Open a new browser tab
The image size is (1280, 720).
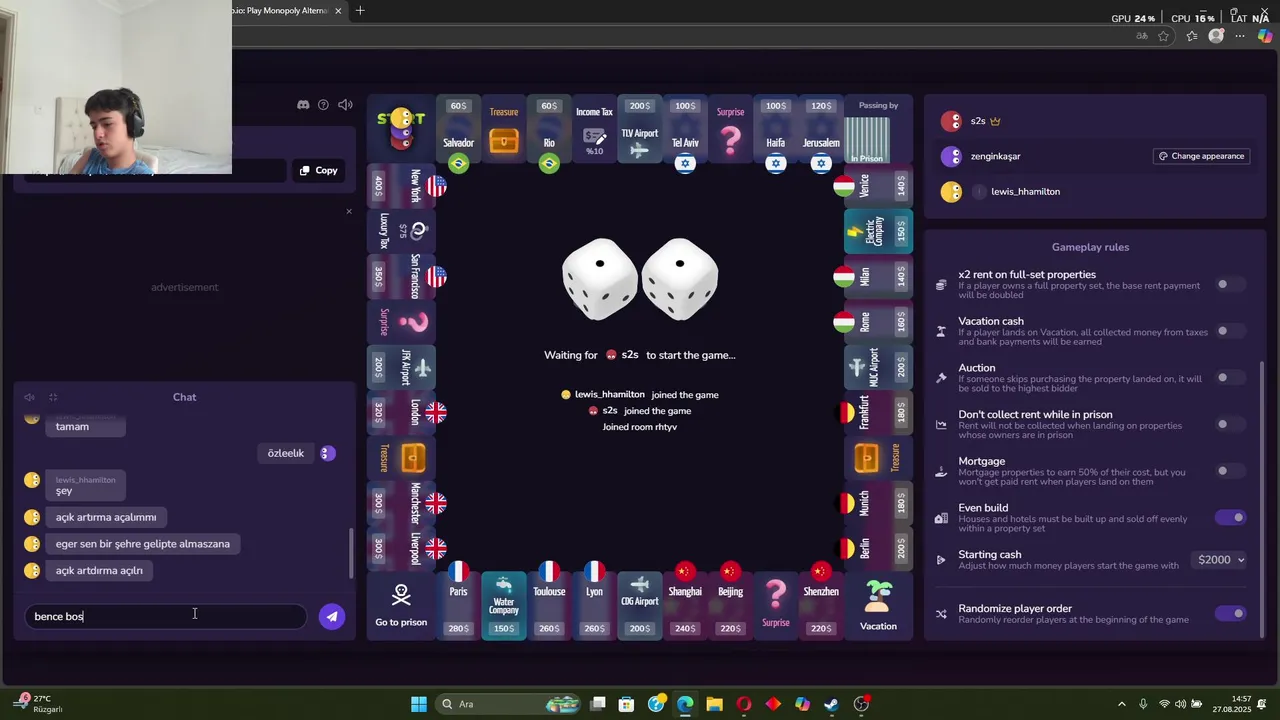360,11
